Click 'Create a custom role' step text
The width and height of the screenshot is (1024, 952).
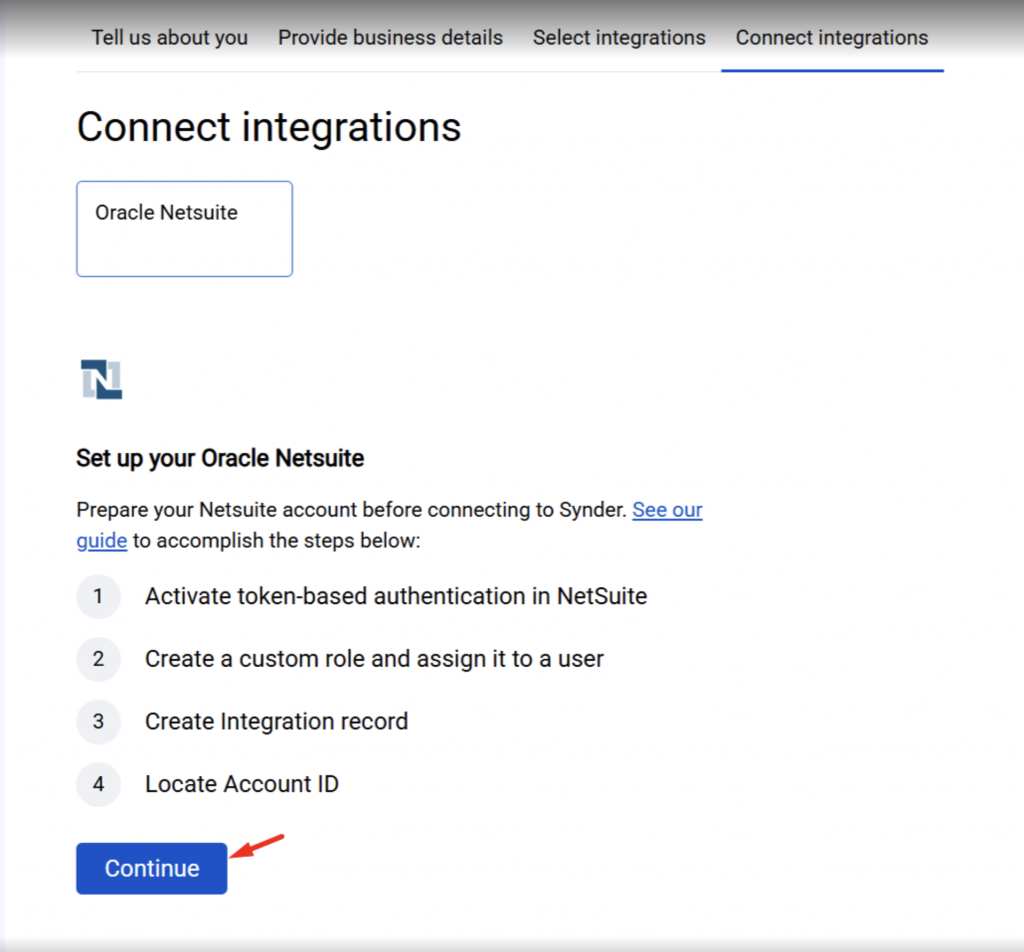coord(374,659)
